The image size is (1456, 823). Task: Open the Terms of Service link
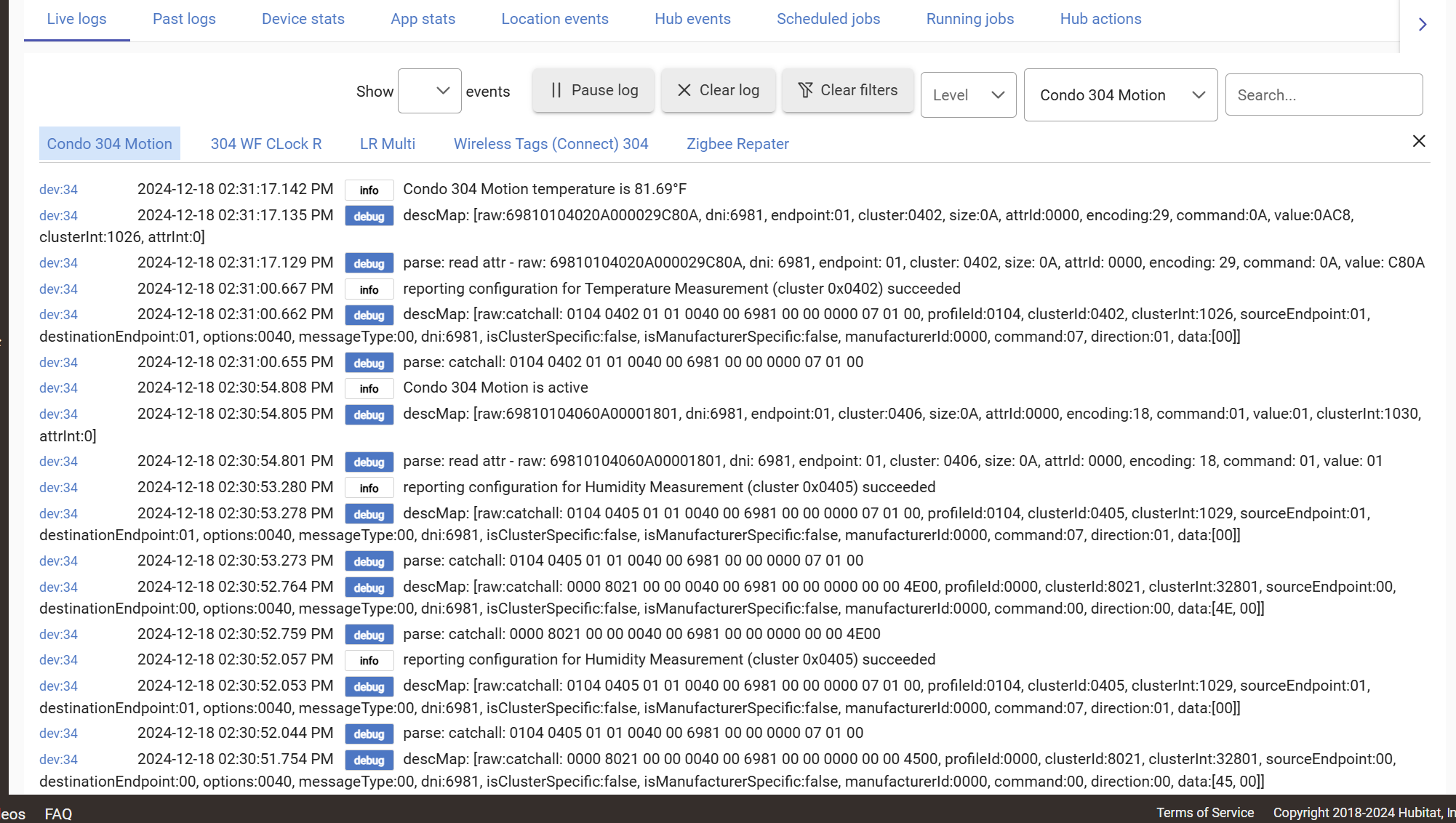1204,813
